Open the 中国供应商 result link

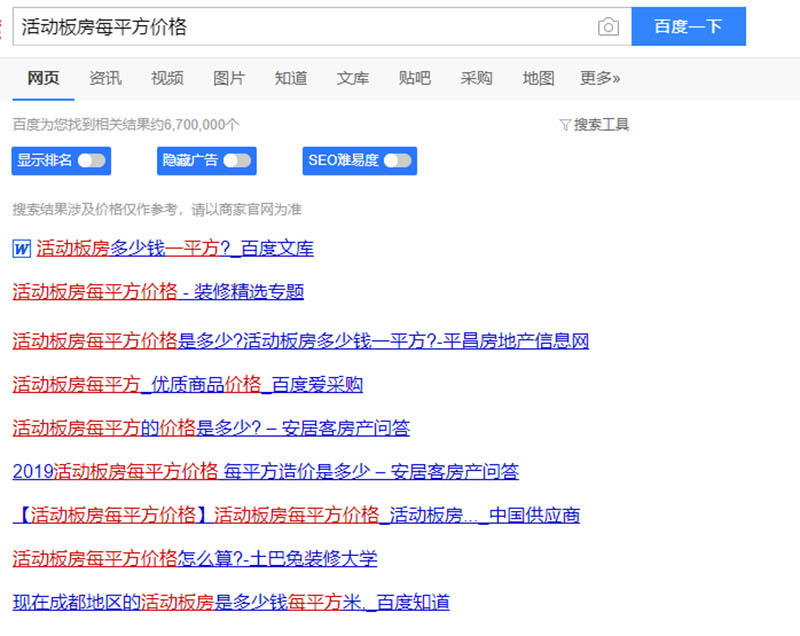(x=296, y=515)
